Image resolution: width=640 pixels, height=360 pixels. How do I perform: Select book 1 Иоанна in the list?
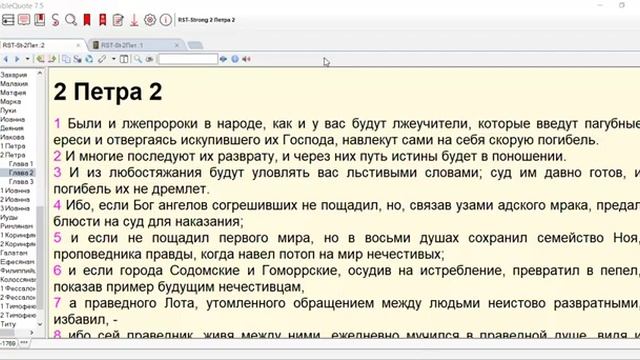(x=15, y=191)
